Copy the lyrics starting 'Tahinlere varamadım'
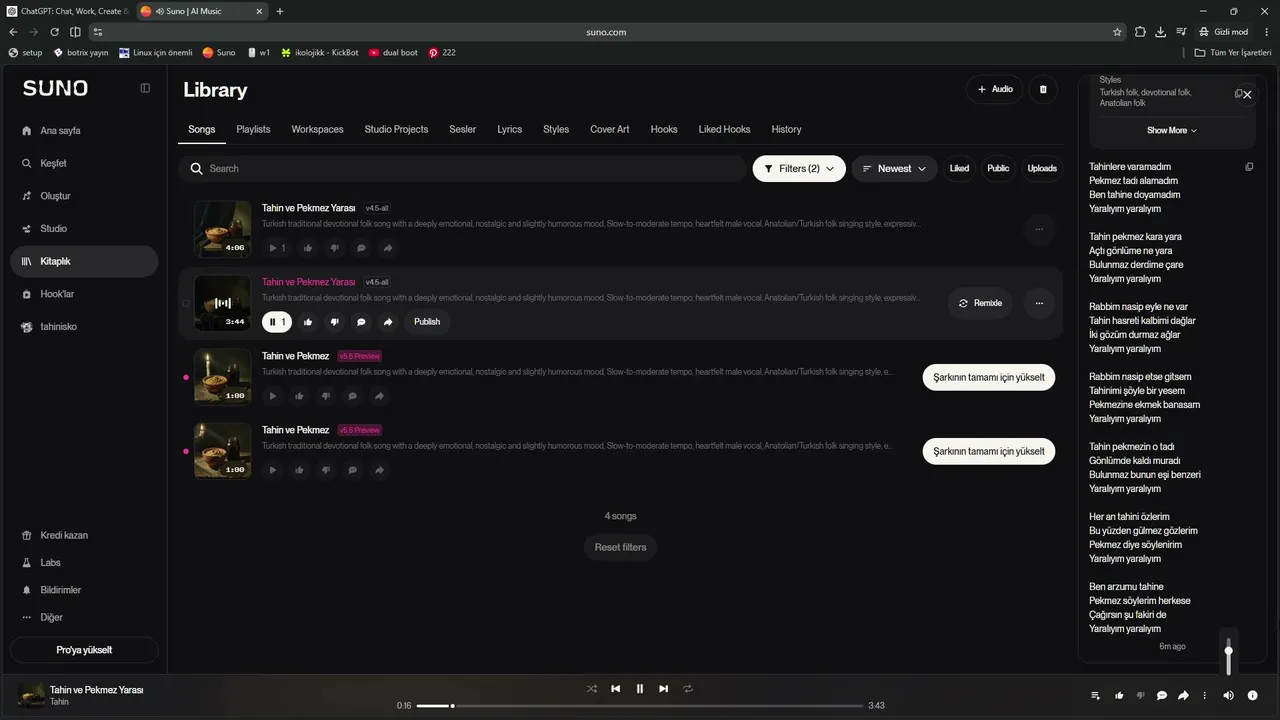 [1249, 167]
